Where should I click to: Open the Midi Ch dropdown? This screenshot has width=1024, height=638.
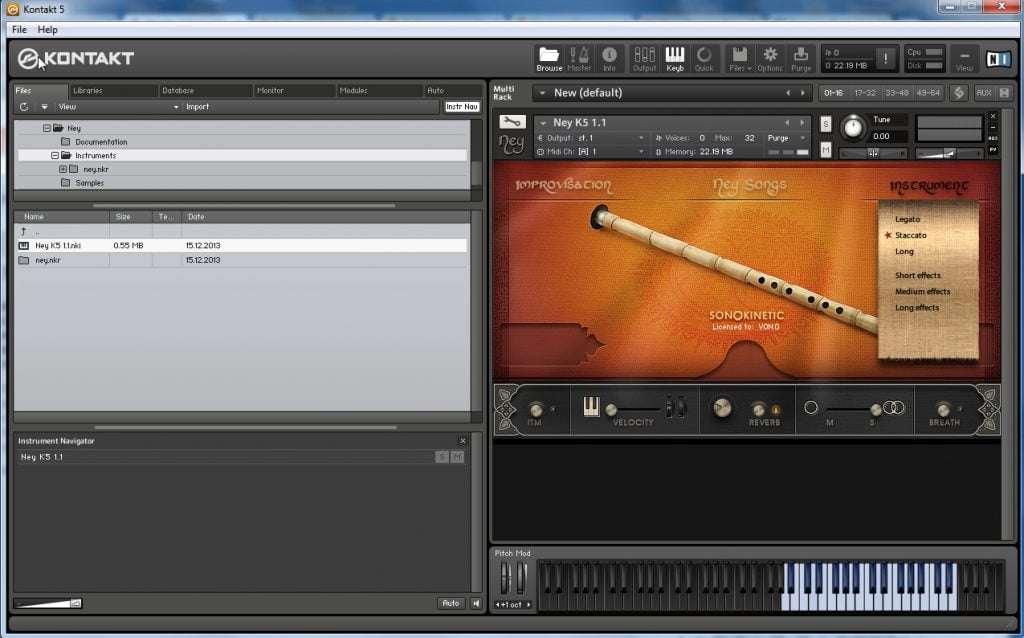click(x=590, y=152)
